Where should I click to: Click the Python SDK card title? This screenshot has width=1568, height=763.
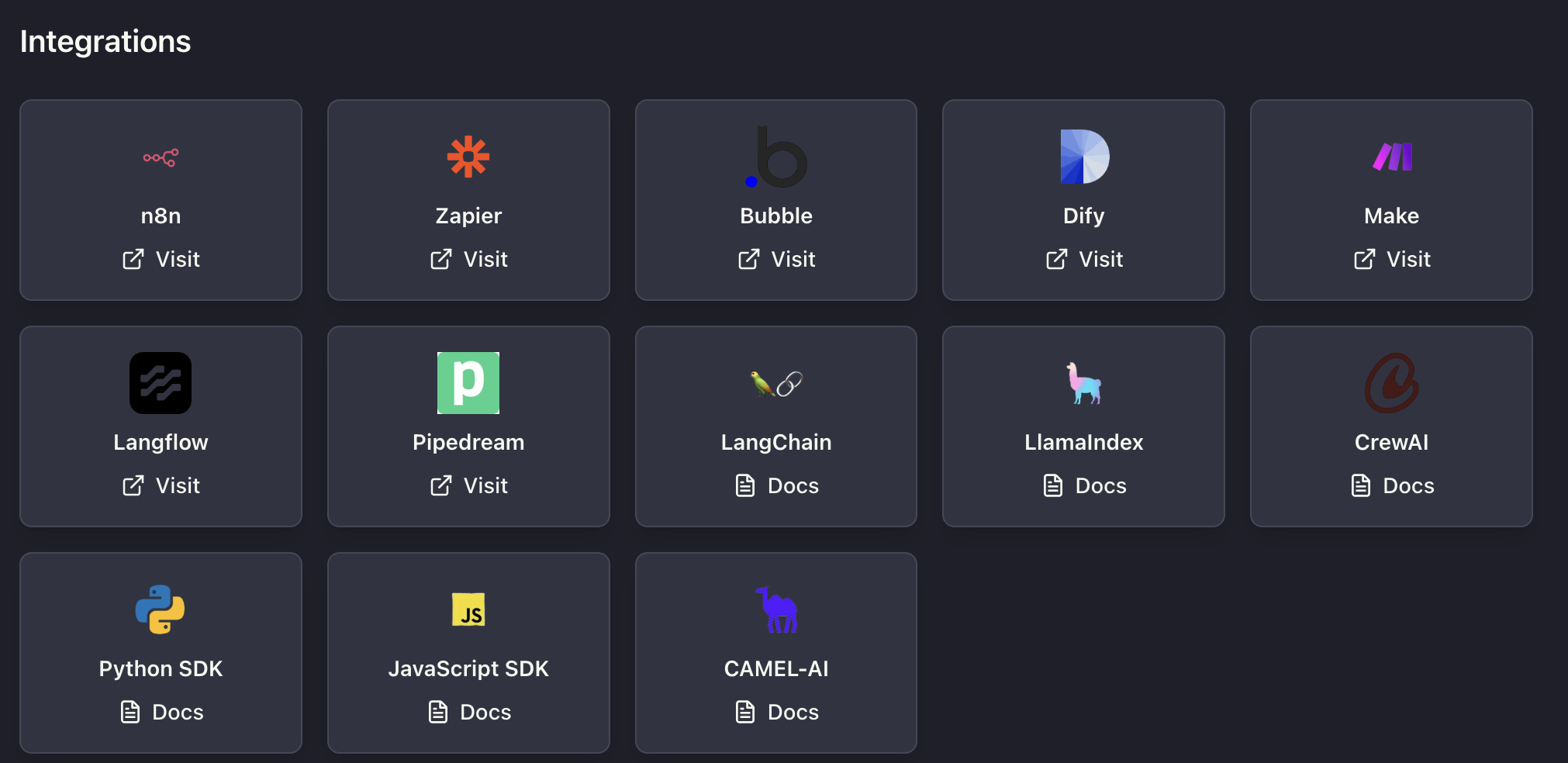click(x=161, y=668)
